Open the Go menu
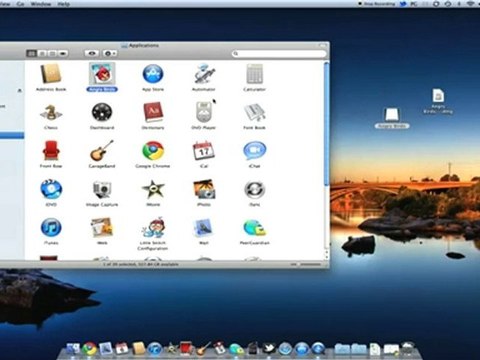Image resolution: width=480 pixels, height=360 pixels. (20, 4)
